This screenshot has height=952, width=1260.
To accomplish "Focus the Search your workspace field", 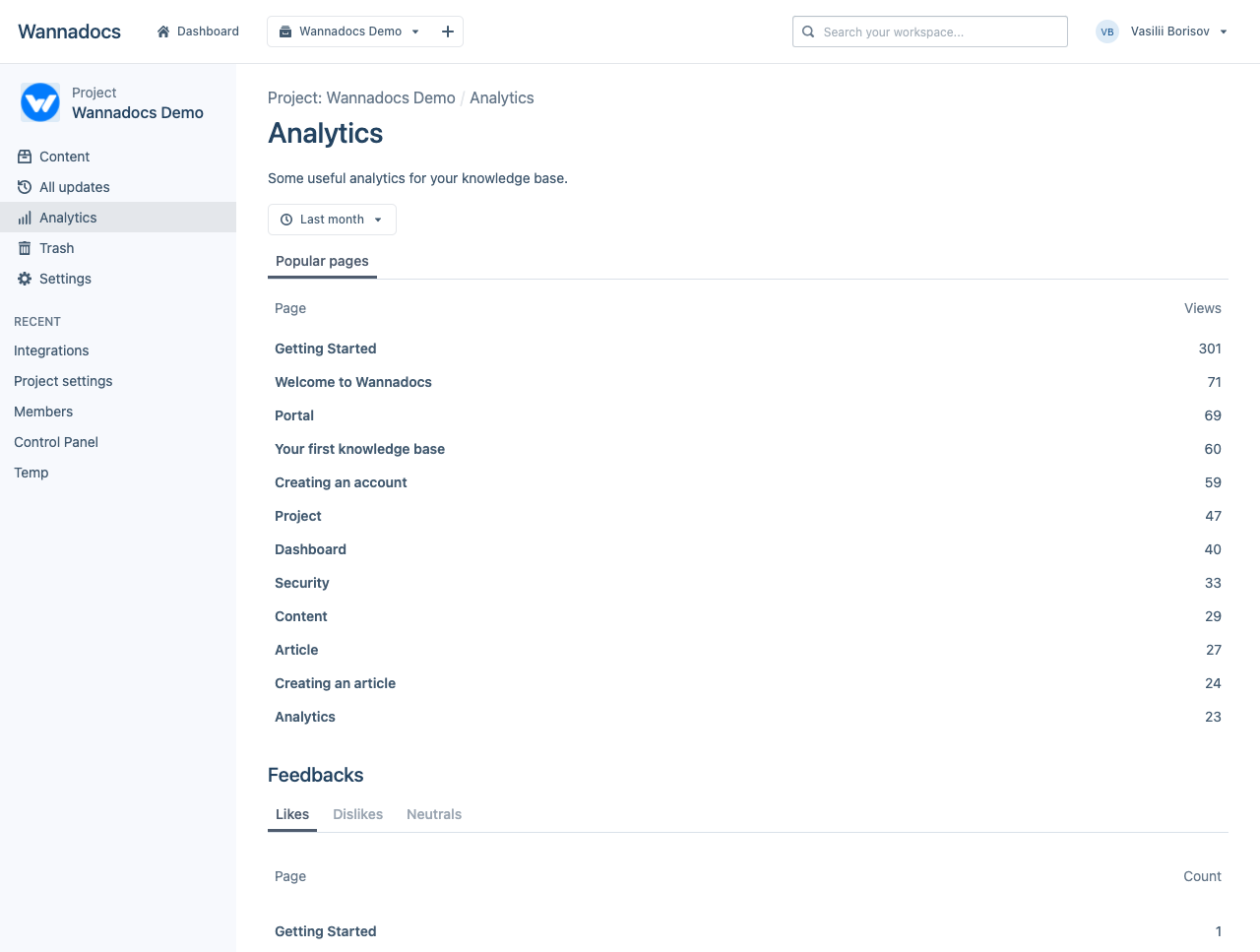I will click(930, 32).
